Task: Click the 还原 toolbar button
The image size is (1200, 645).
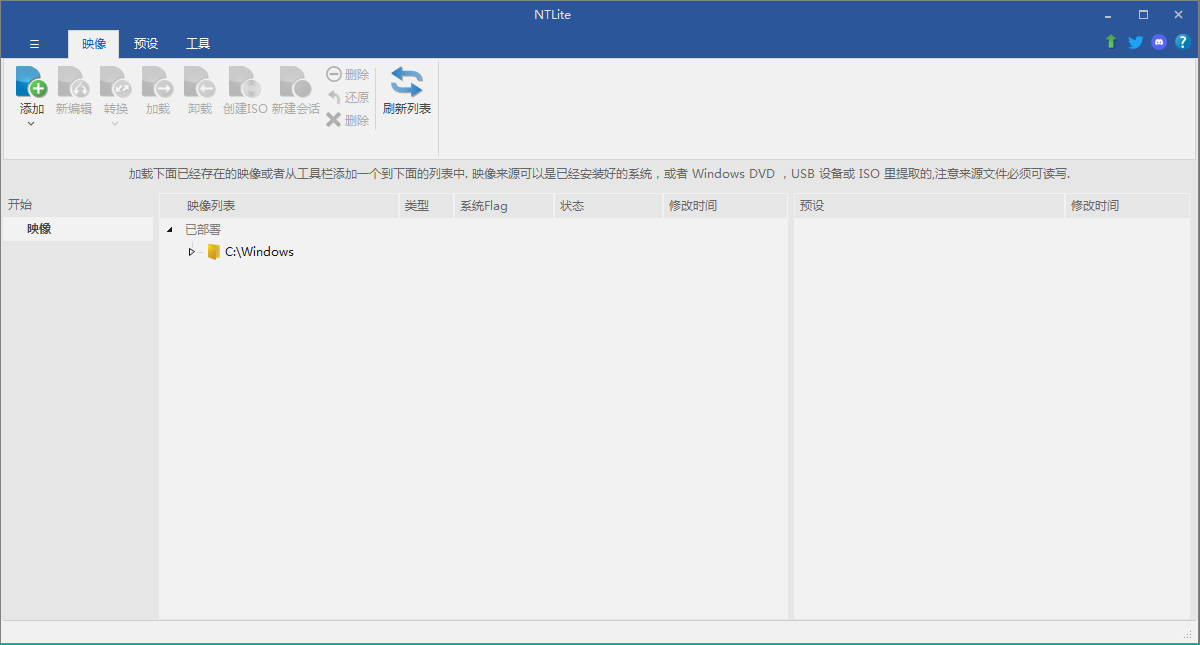Action: [x=348, y=97]
